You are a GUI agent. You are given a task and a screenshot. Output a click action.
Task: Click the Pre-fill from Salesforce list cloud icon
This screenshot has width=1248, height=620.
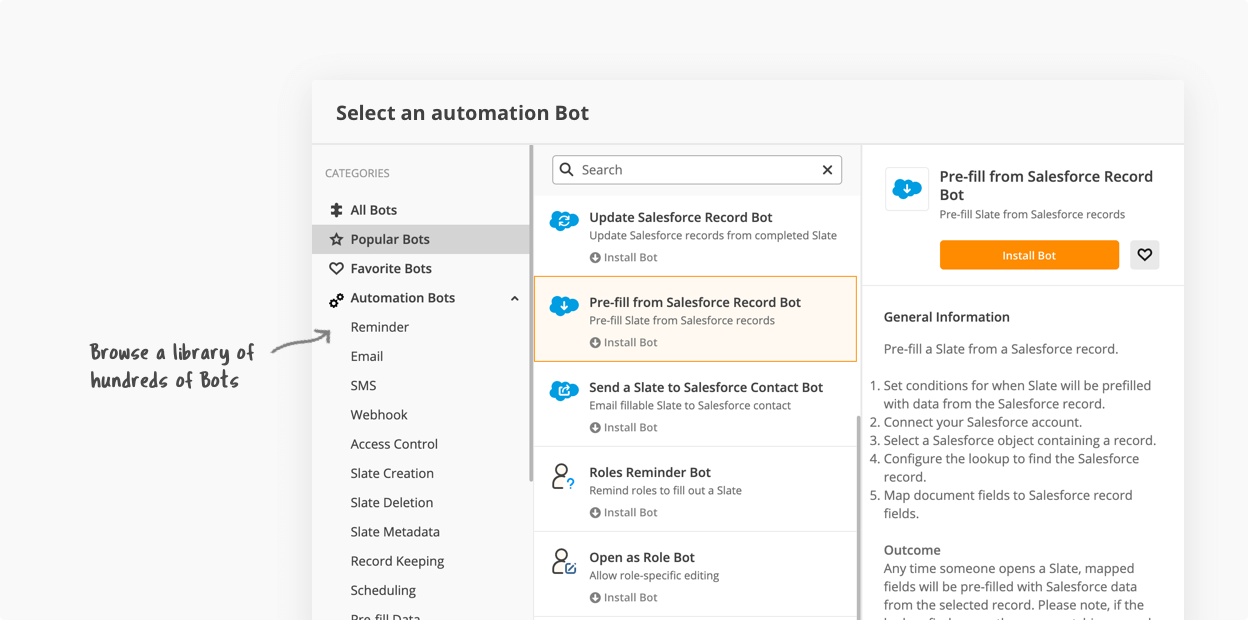pos(564,306)
